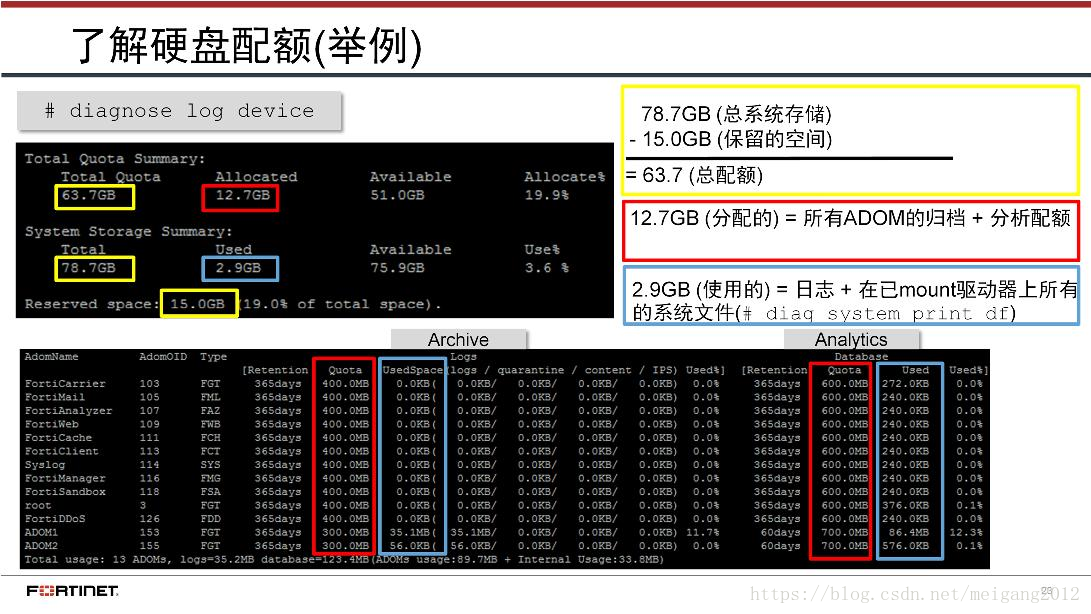Click ADOM2's analytics used 576.0KB
Image resolution: width=1091 pixels, height=614 pixels.
pos(905,546)
